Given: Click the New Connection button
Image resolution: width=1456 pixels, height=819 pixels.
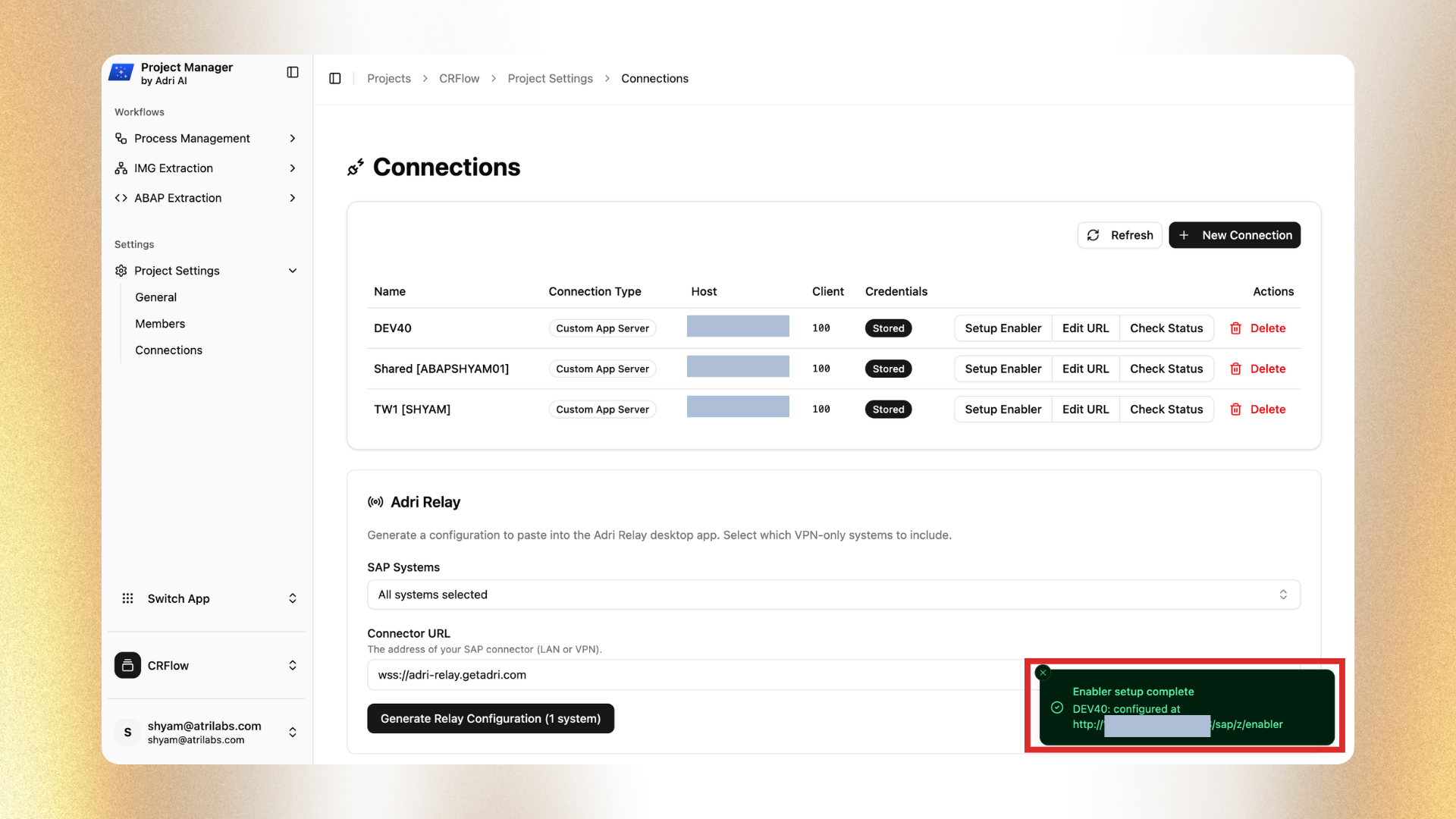Looking at the screenshot, I should [x=1234, y=235].
